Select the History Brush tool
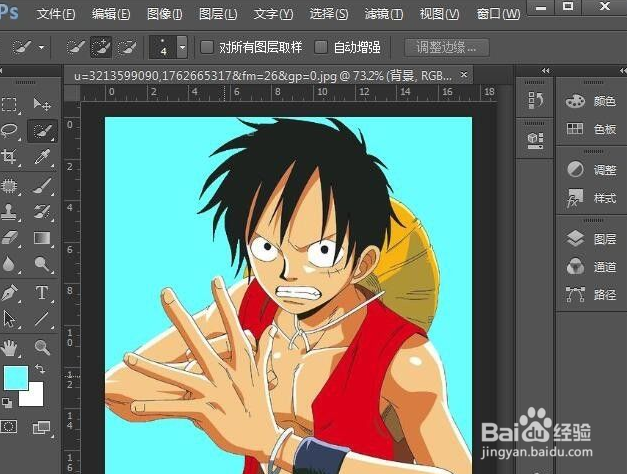Screen dimensions: 627x474 tap(42, 212)
